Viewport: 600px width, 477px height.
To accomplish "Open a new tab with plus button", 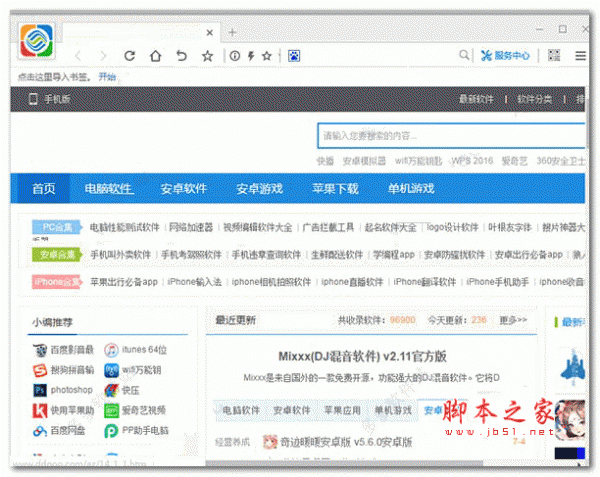I will 232,33.
